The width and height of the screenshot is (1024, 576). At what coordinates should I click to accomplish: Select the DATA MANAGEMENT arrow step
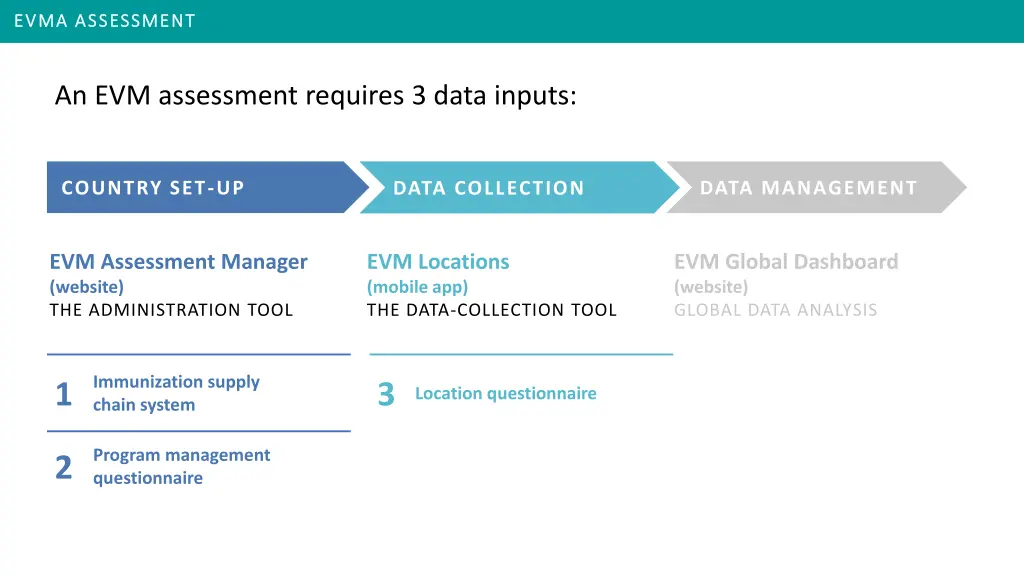point(816,187)
